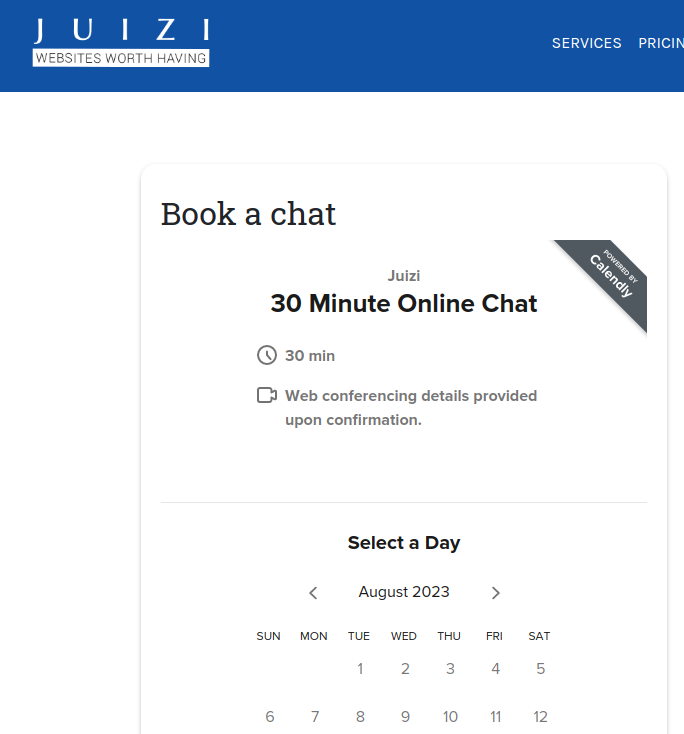The height and width of the screenshot is (734, 684).
Task: Click the 30 Minute Online Chat title
Action: (x=404, y=304)
